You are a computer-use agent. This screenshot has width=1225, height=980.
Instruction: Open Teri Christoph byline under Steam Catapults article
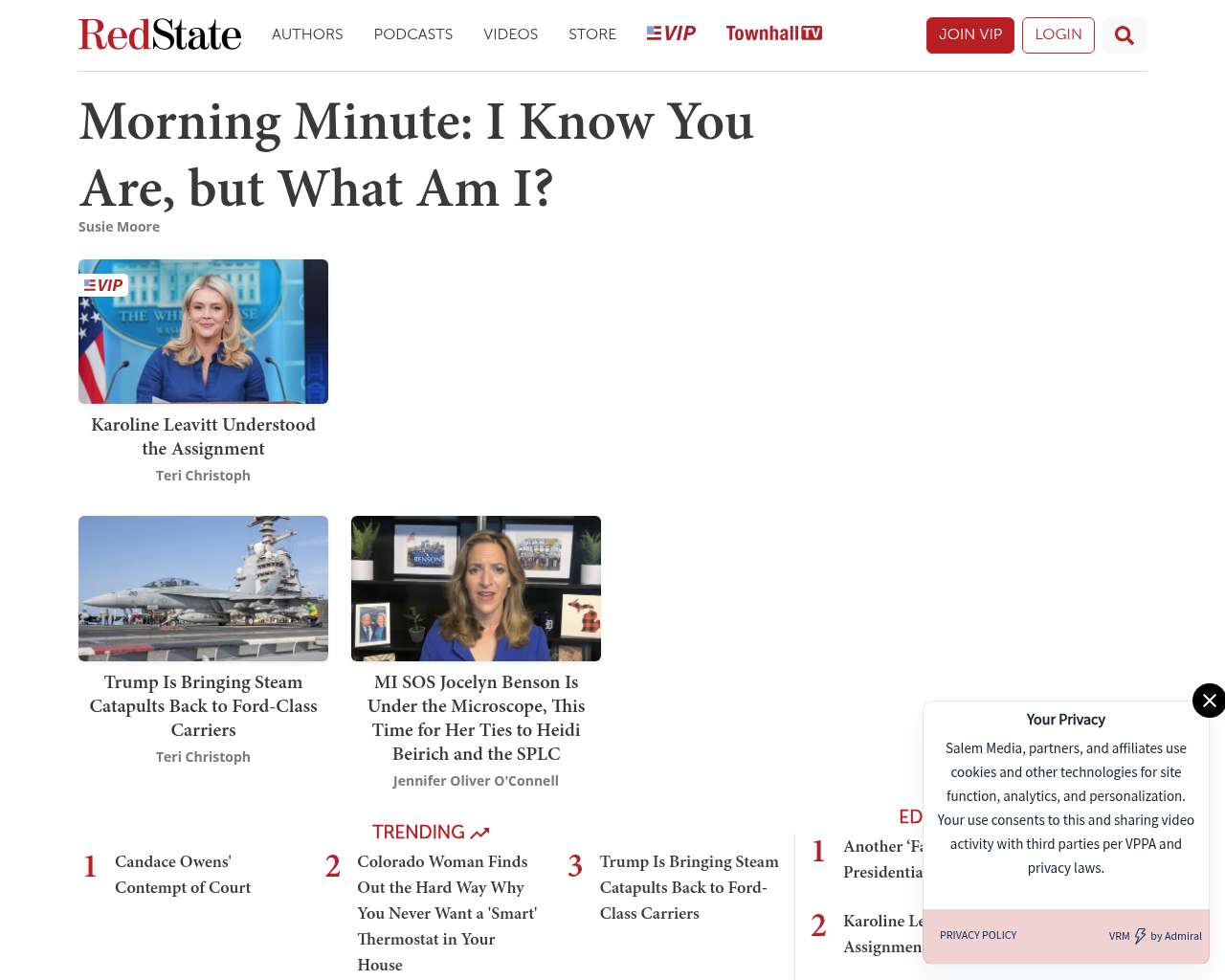point(203,757)
